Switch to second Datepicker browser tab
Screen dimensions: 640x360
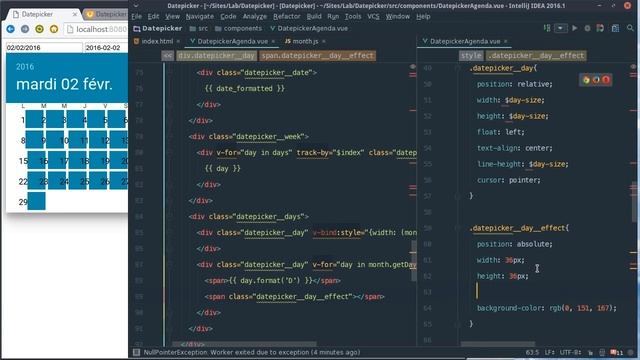106,14
